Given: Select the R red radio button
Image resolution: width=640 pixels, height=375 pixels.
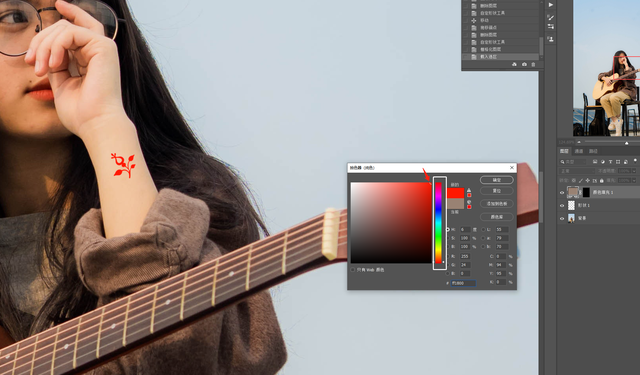Looking at the screenshot, I should click(448, 256).
